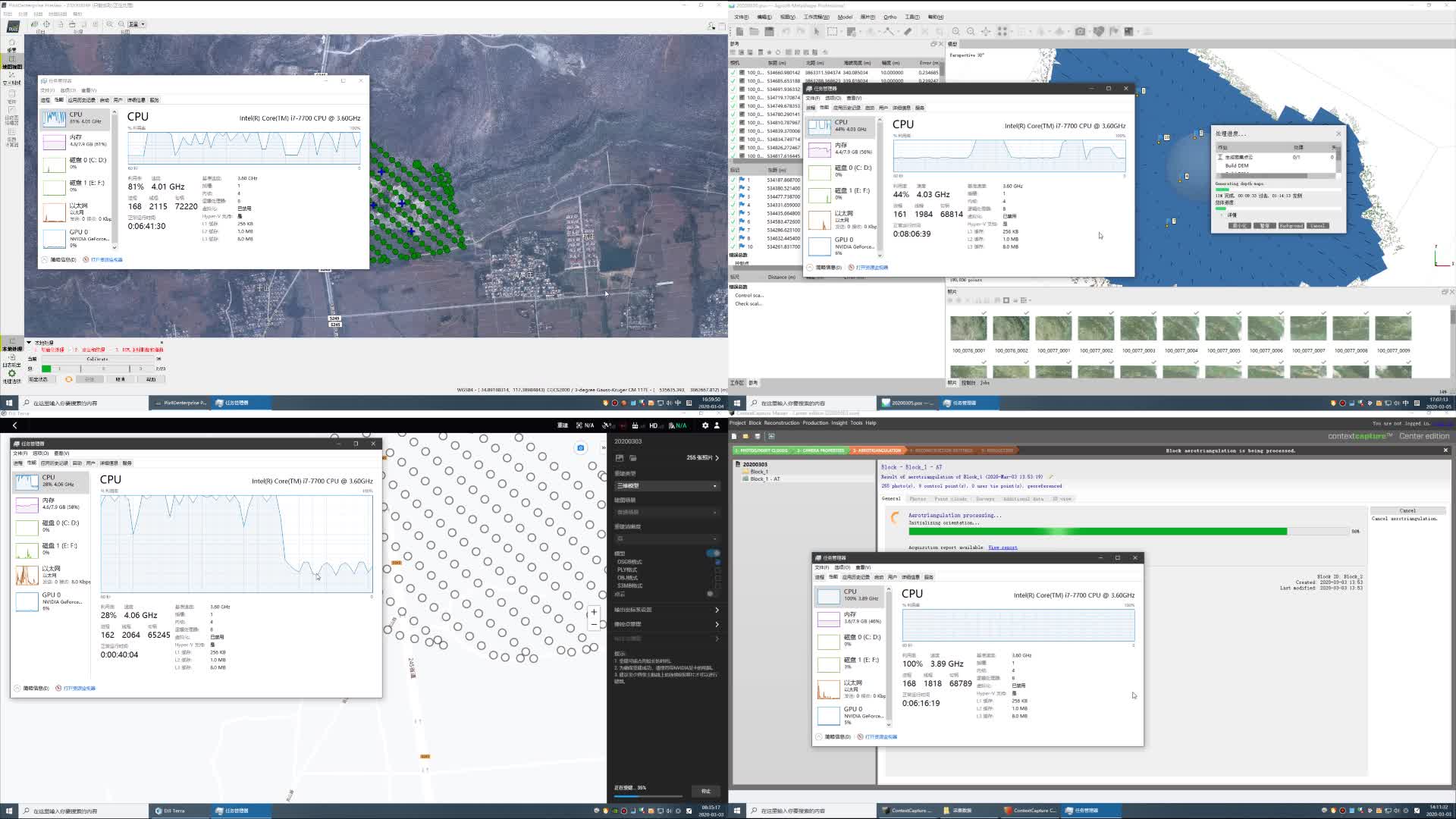Click the Save icon in Metashape toolbar

click(769, 31)
